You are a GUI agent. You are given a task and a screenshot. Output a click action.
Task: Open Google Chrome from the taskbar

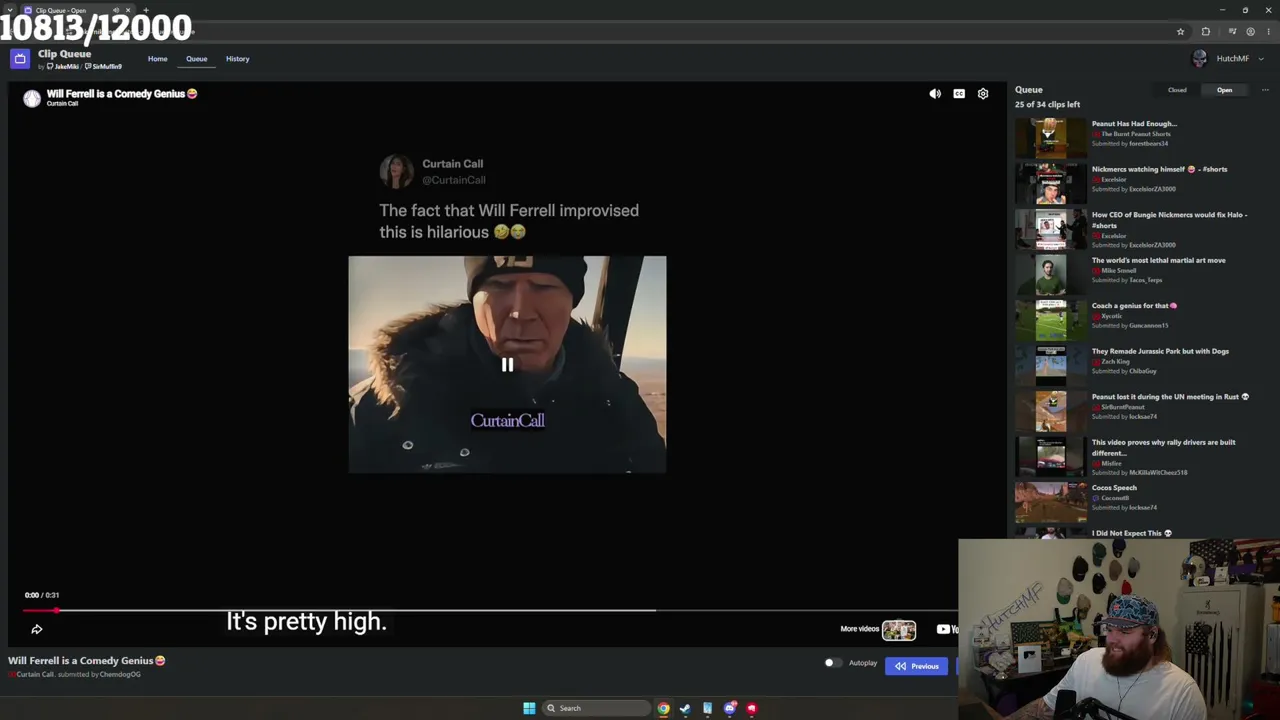coord(663,708)
